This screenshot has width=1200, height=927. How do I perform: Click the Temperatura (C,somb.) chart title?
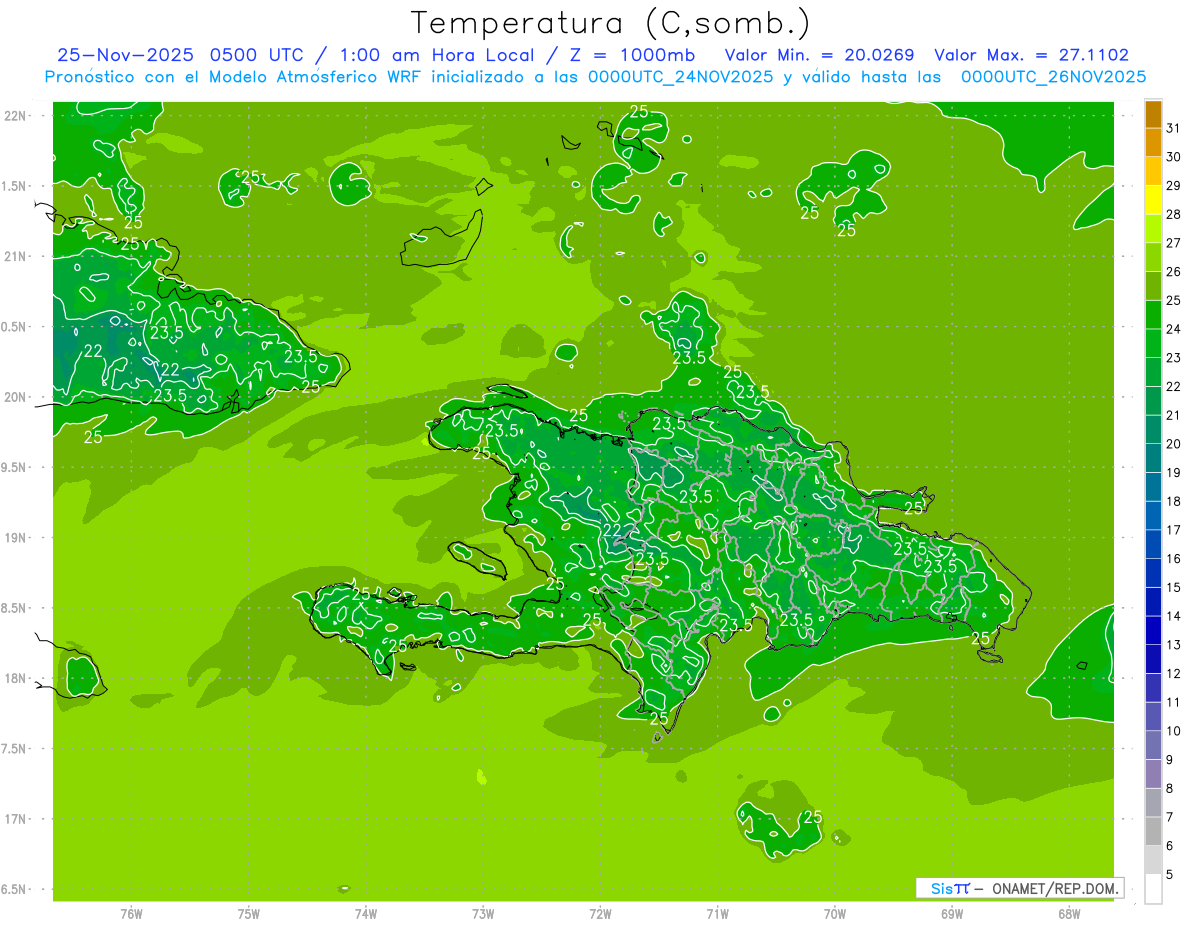610,22
